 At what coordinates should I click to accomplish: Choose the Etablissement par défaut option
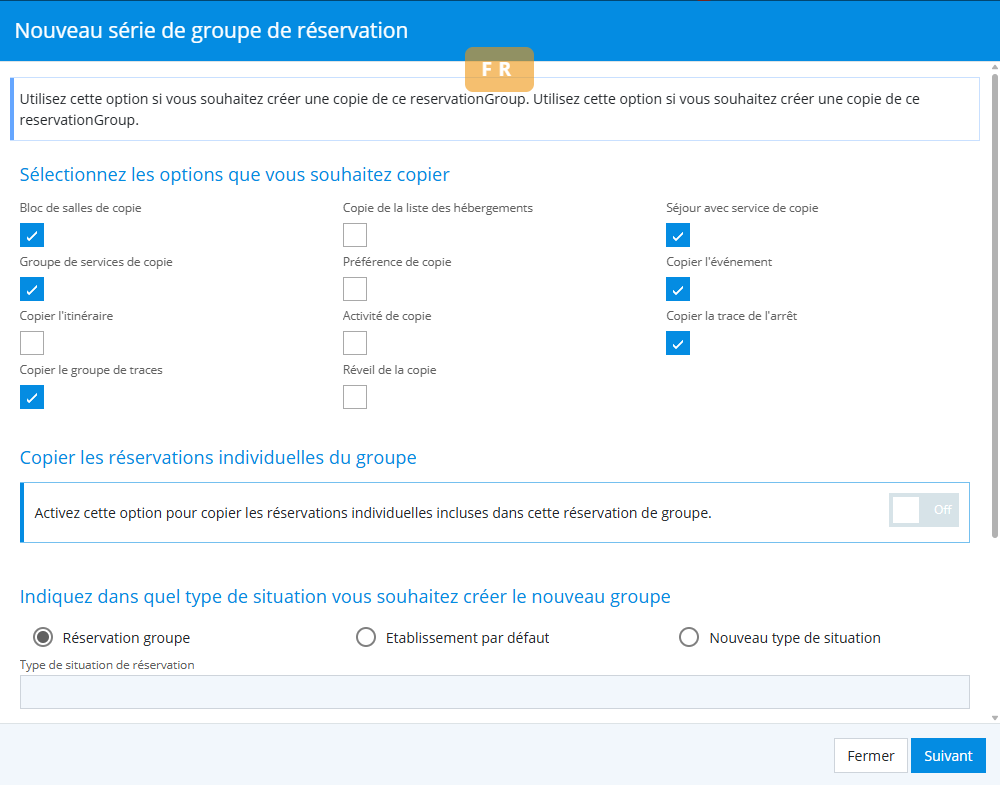(x=366, y=638)
